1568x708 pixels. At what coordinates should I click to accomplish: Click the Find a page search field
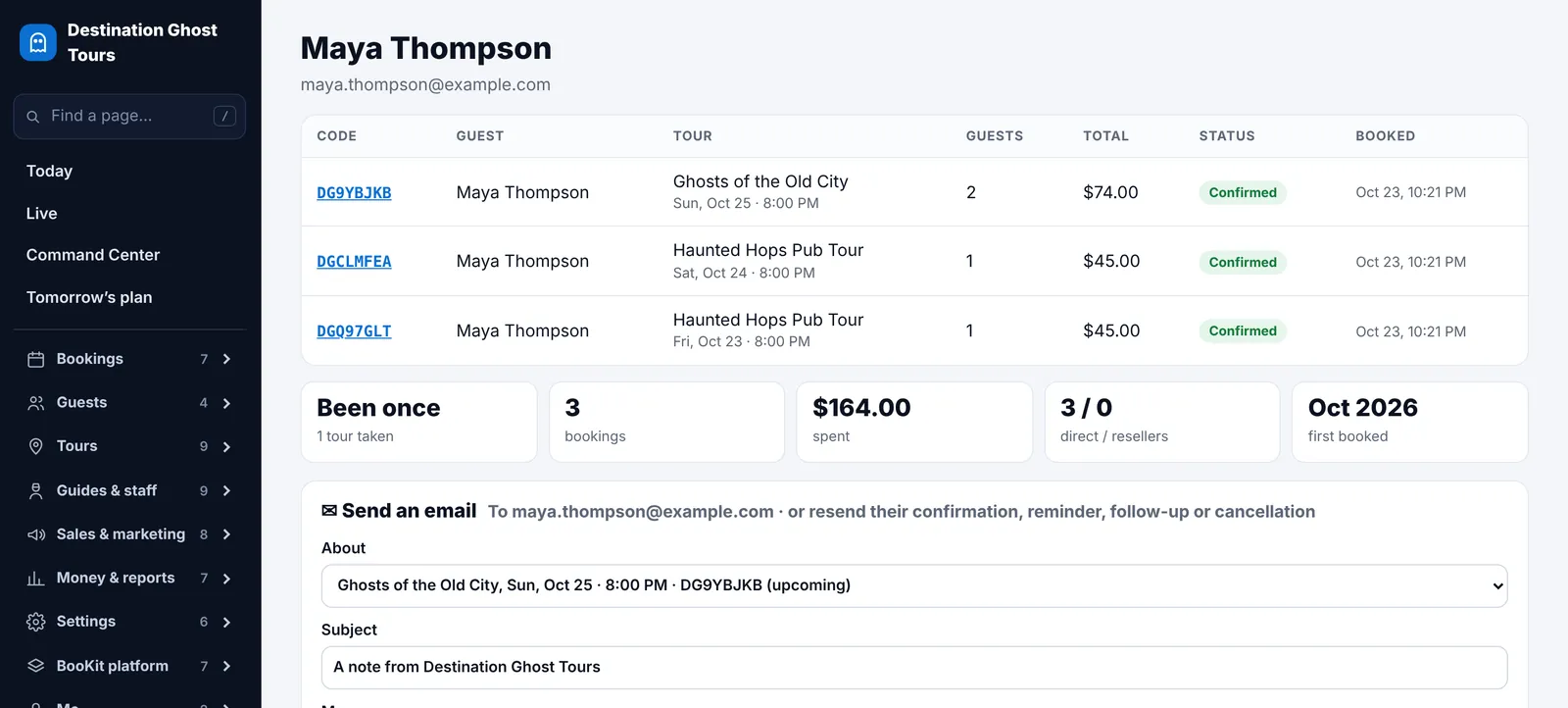[x=129, y=117]
